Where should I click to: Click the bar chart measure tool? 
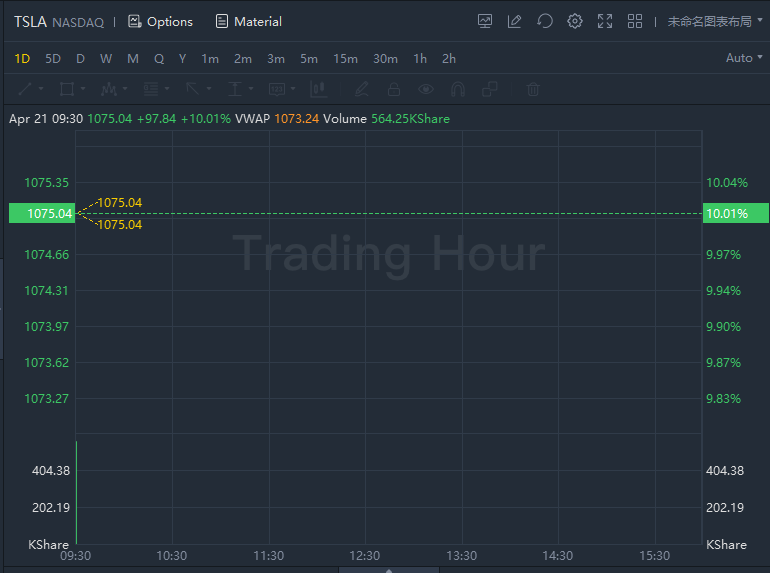(x=318, y=89)
